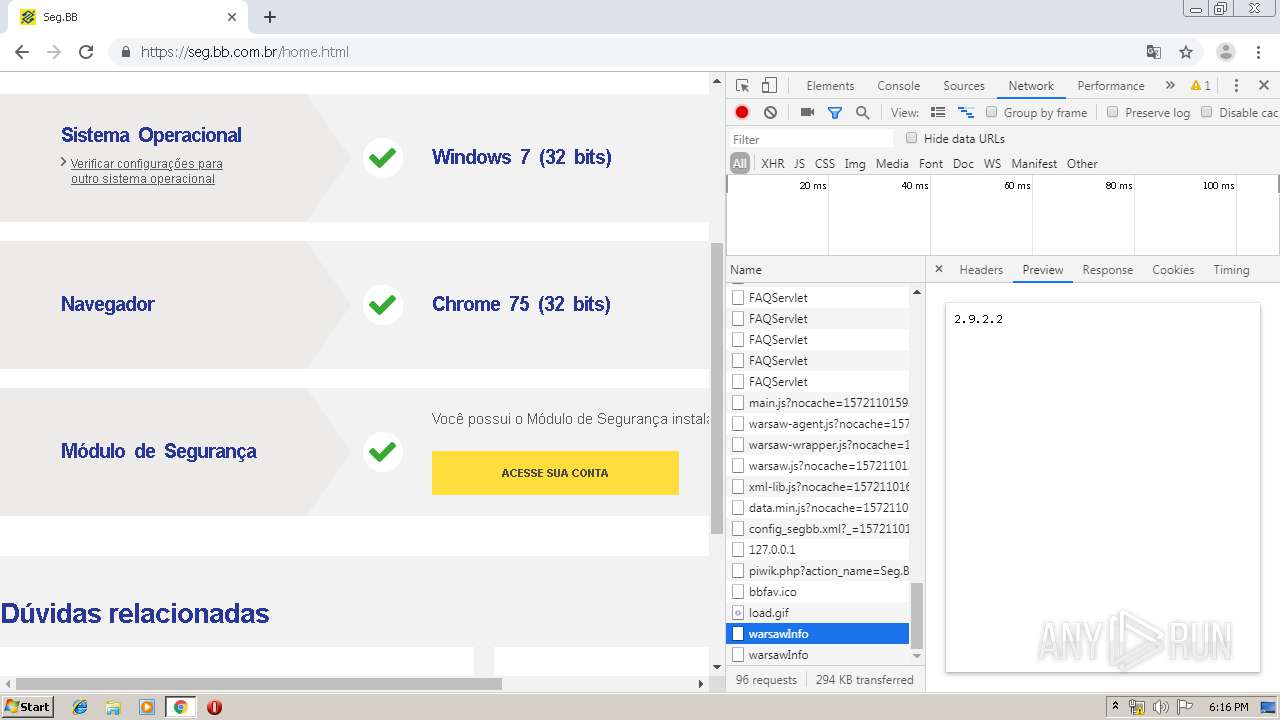Image resolution: width=1280 pixels, height=720 pixels.
Task: Open Internet Explorer from taskbar
Action: pyautogui.click(x=80, y=707)
